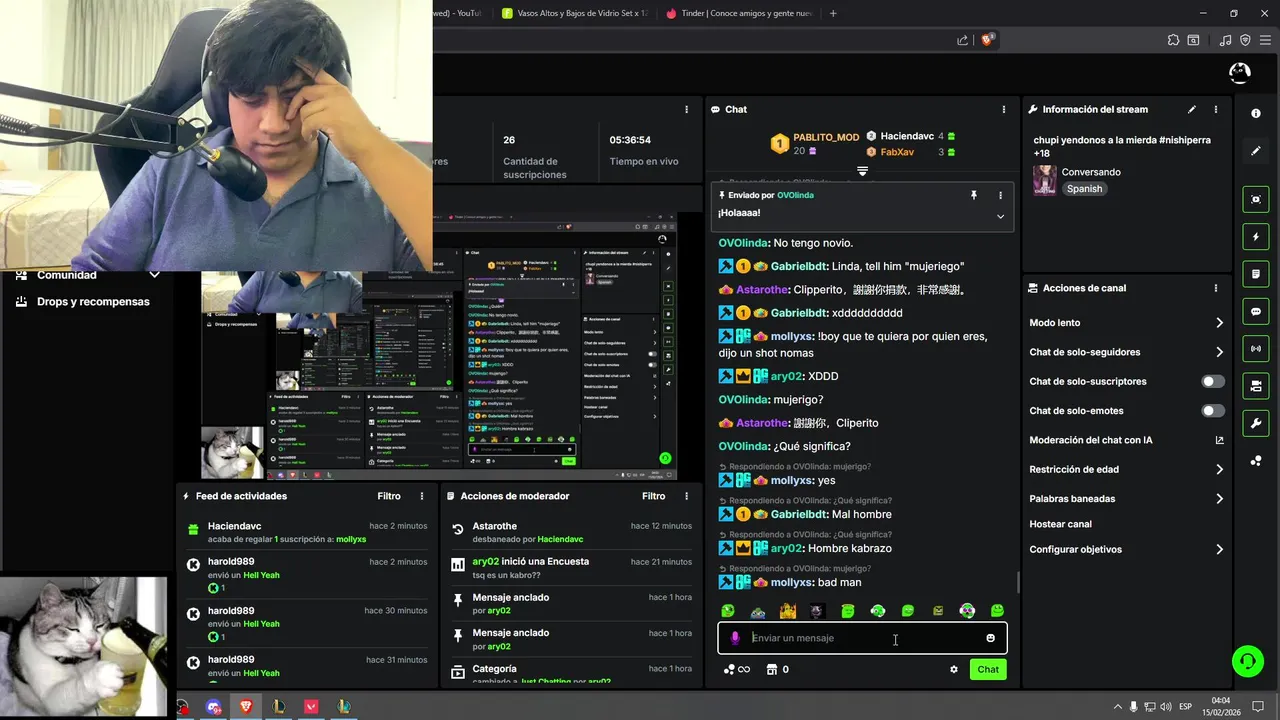Open Acciones de canal panel options menu
Viewport: 1280px width, 720px height.
coord(1216,288)
